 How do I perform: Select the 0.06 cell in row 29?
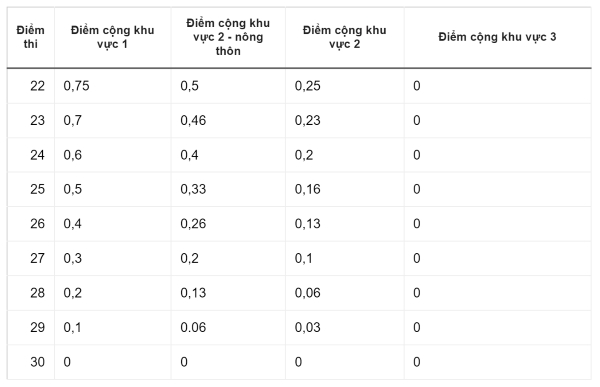click(228, 327)
